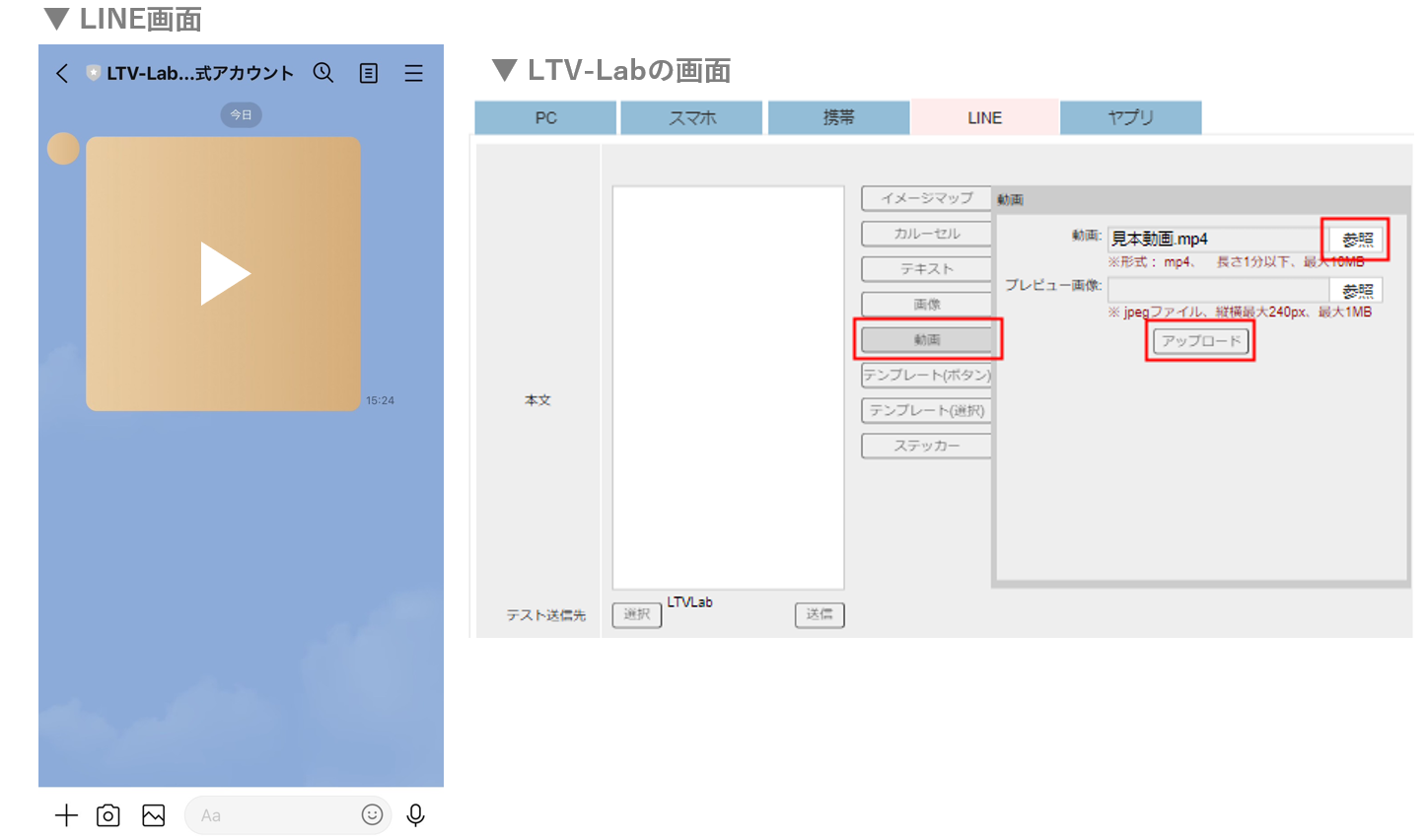Click the 送信 button for test send

[820, 614]
